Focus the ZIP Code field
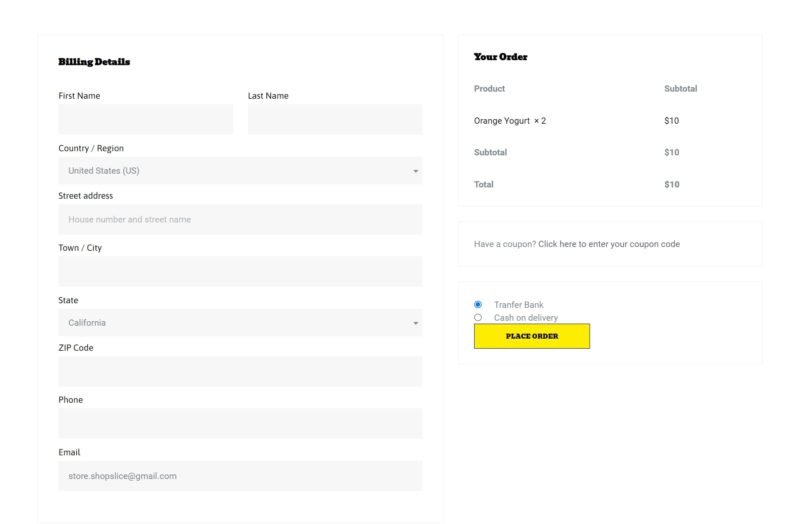Screen dimensions: 800x524 [240, 371]
